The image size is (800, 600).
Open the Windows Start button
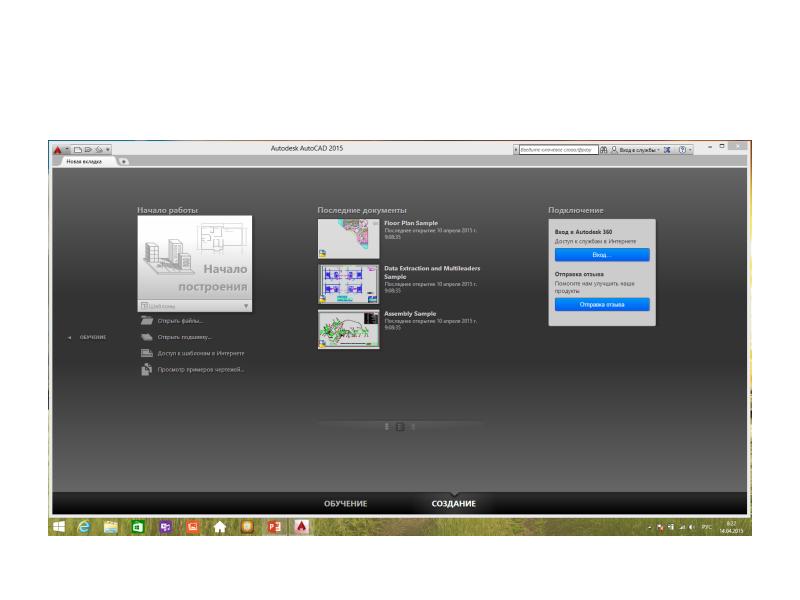click(x=59, y=527)
